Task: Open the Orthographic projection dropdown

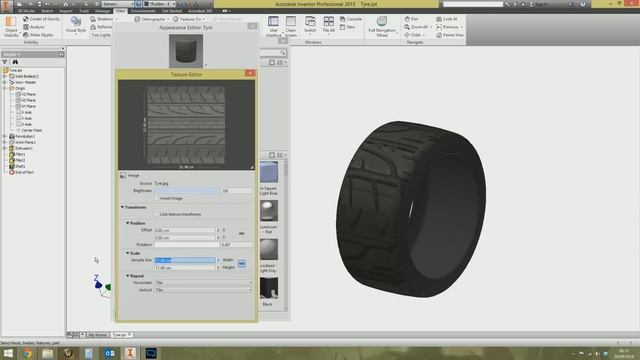Action: click(x=152, y=19)
